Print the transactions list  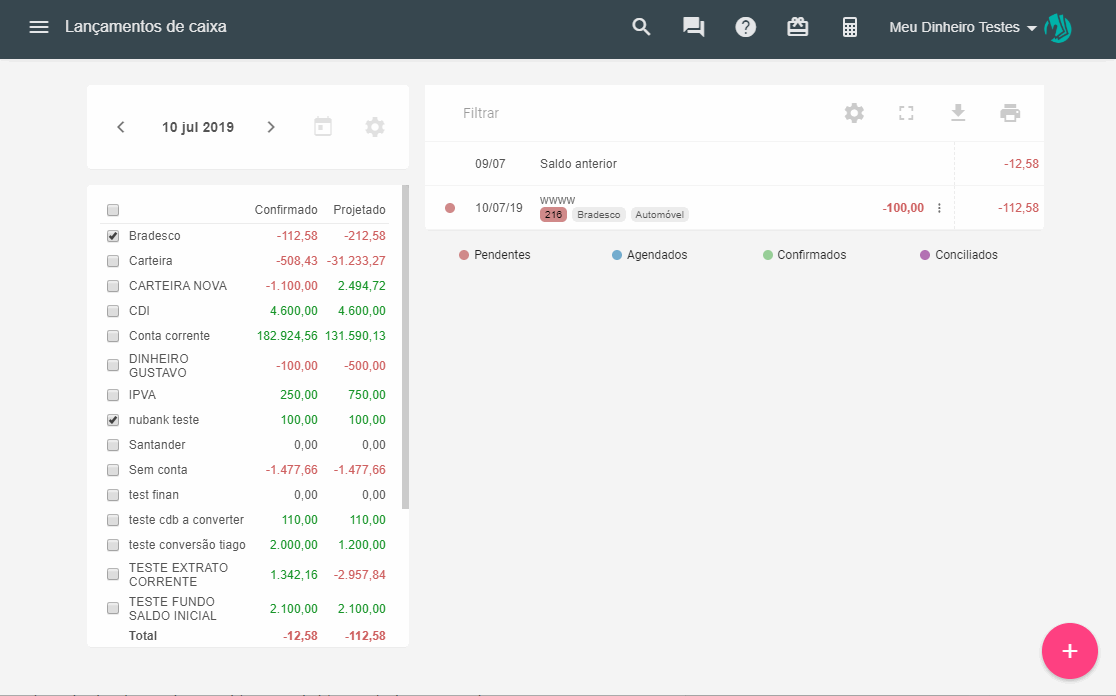(x=1010, y=113)
